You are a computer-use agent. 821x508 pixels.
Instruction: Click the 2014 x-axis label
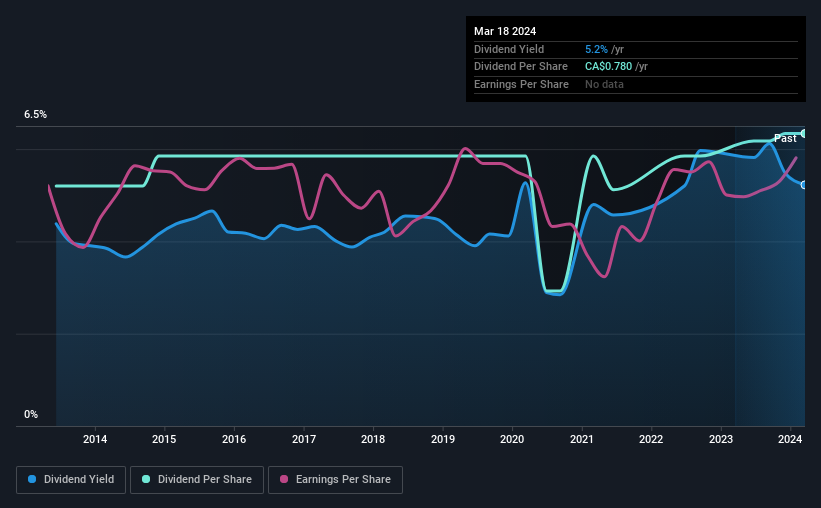coord(95,439)
